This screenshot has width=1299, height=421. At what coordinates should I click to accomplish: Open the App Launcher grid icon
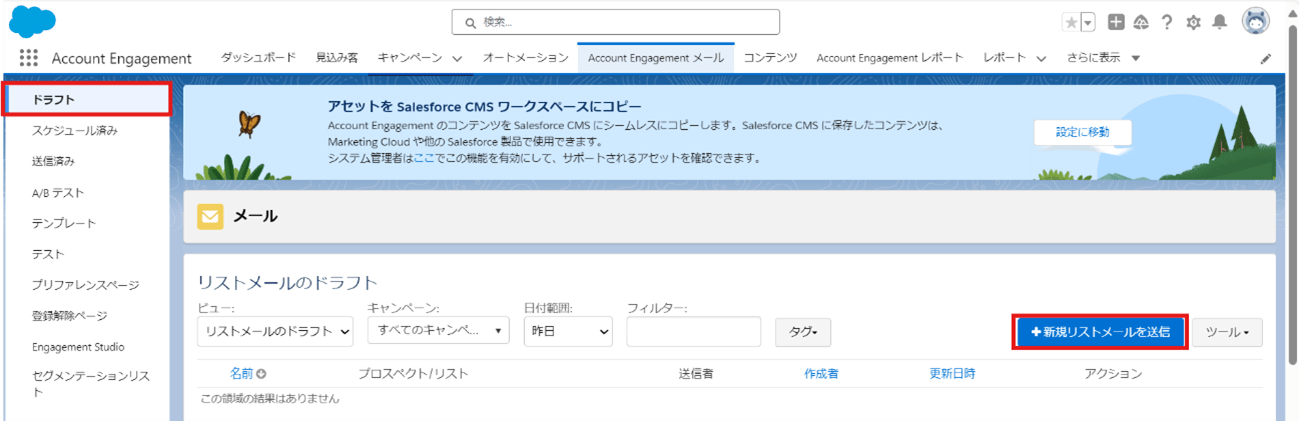[x=28, y=58]
